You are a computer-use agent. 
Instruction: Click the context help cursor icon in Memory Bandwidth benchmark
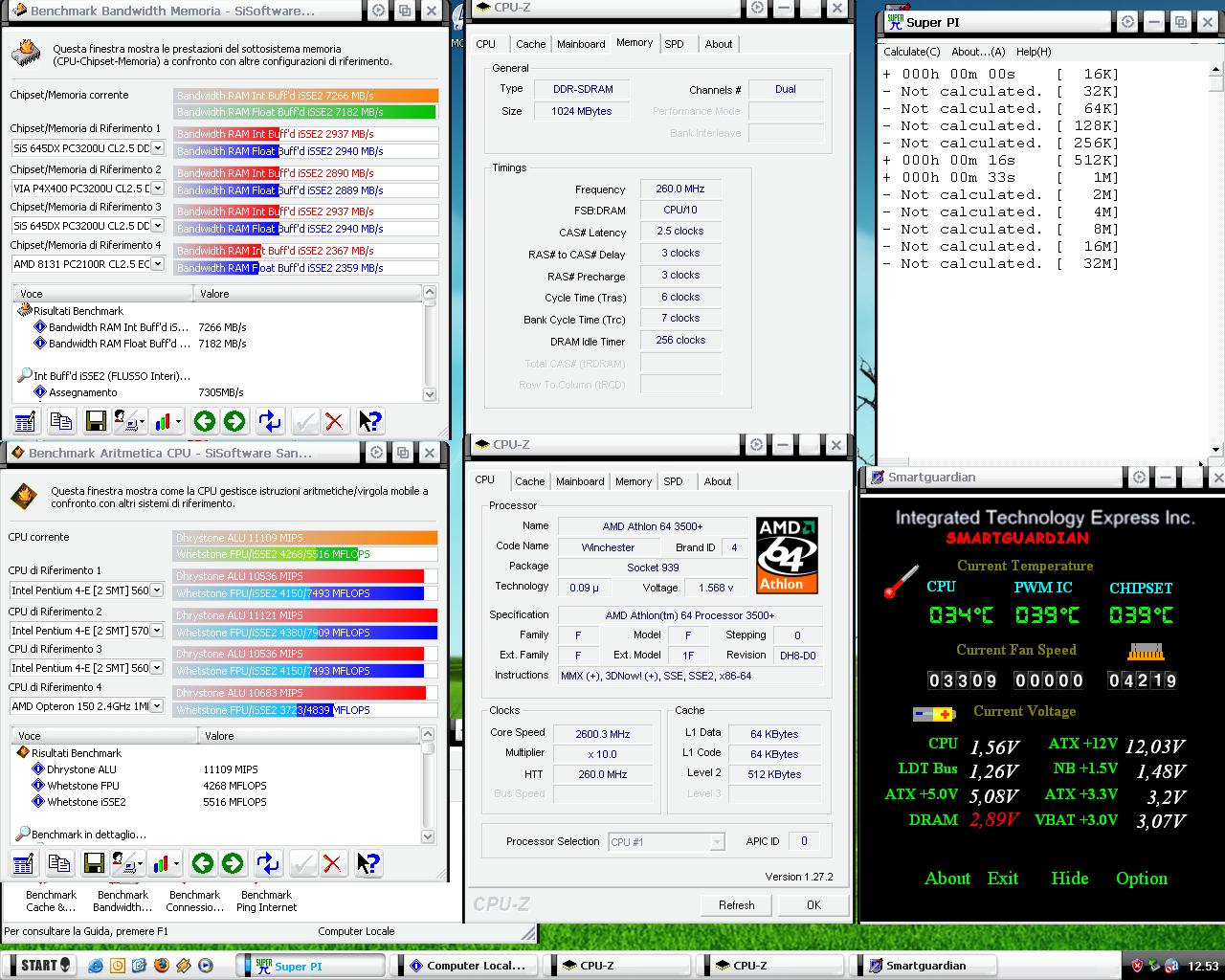[369, 421]
